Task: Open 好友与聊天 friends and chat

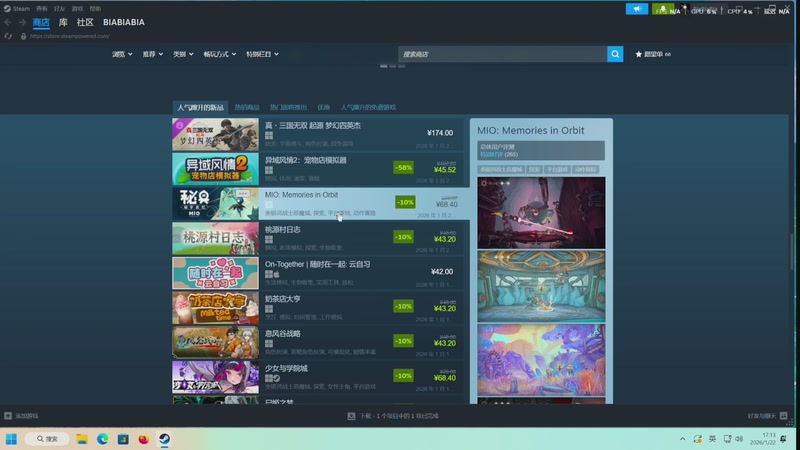Action: pos(762,416)
